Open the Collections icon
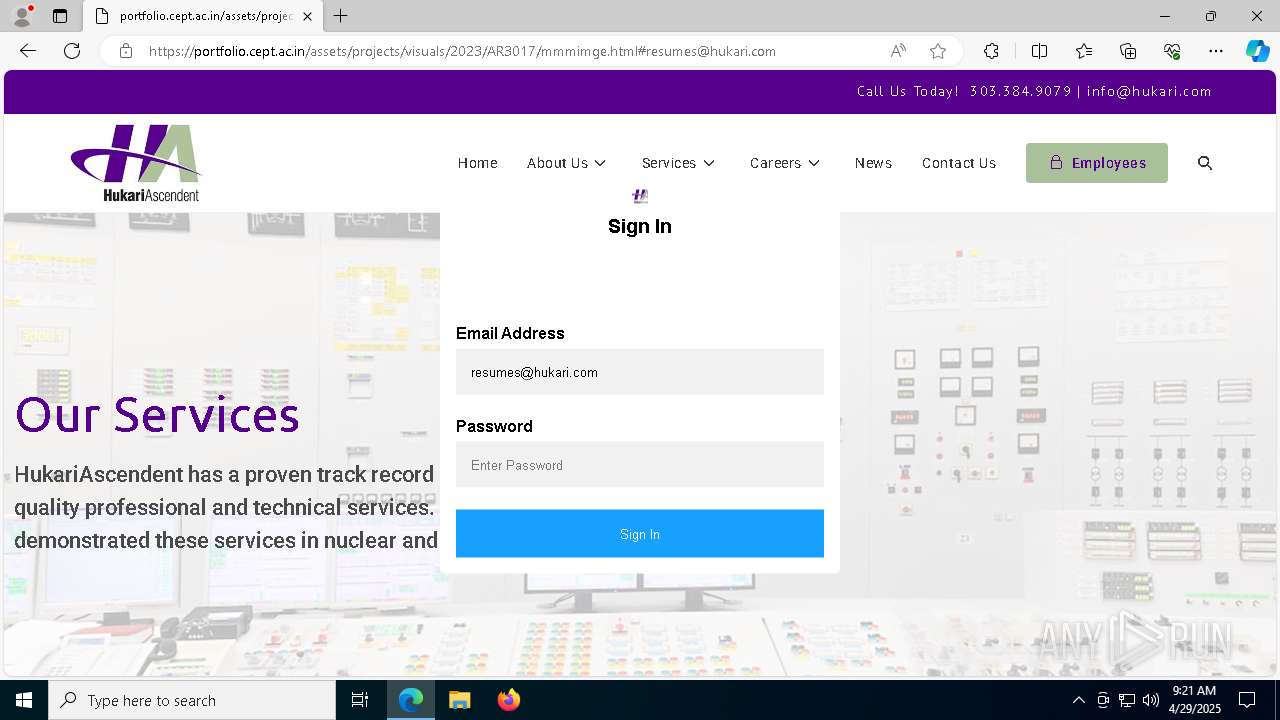 coord(1128,51)
